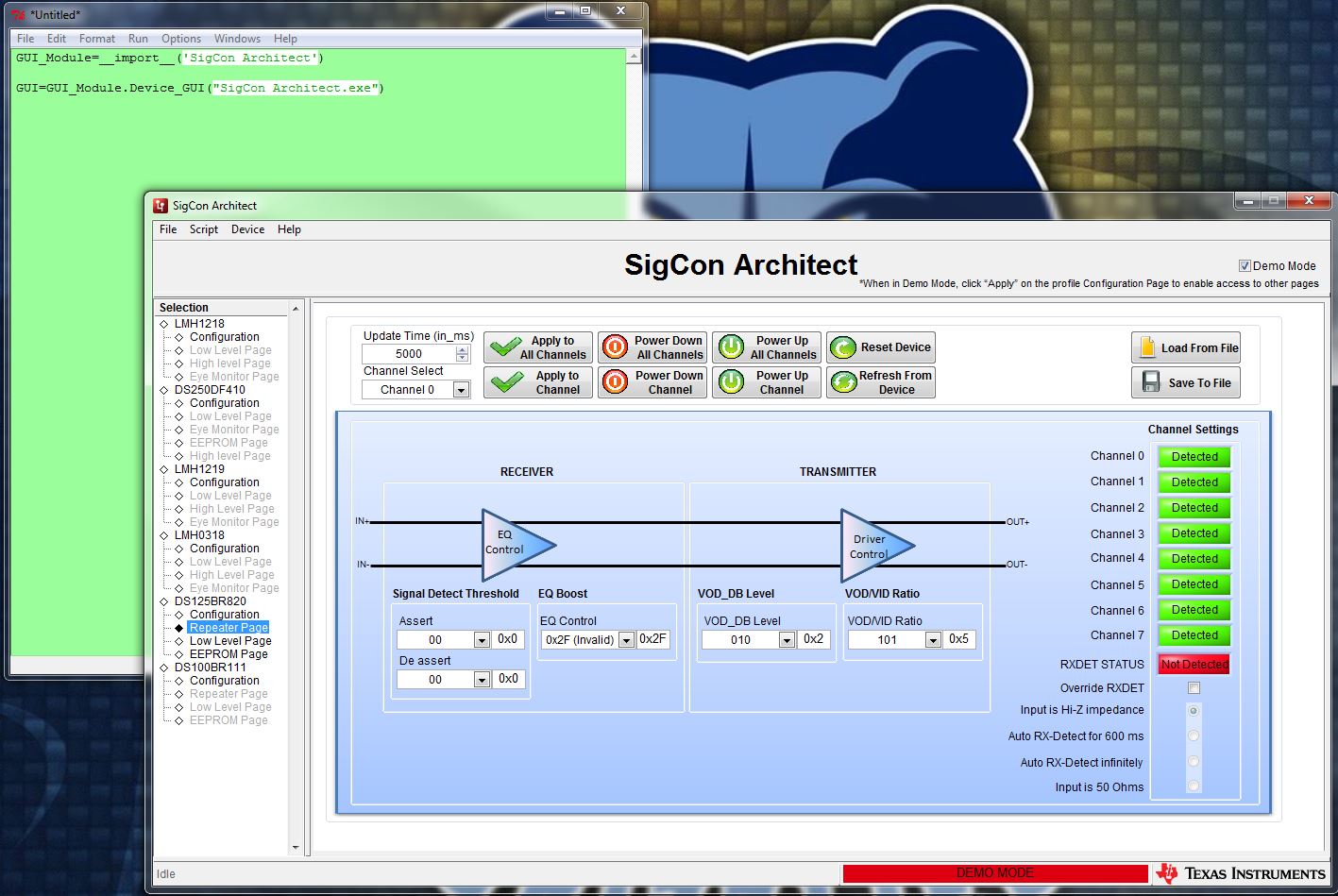Select EEPROM Page under DS125BR820

(229, 654)
